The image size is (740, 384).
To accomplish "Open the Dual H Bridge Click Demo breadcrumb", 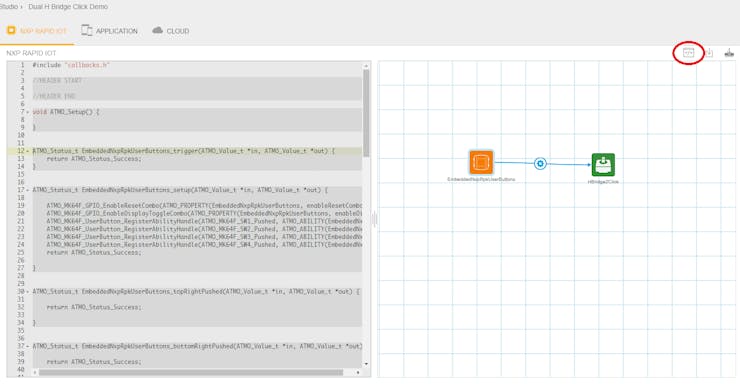I will (x=68, y=7).
